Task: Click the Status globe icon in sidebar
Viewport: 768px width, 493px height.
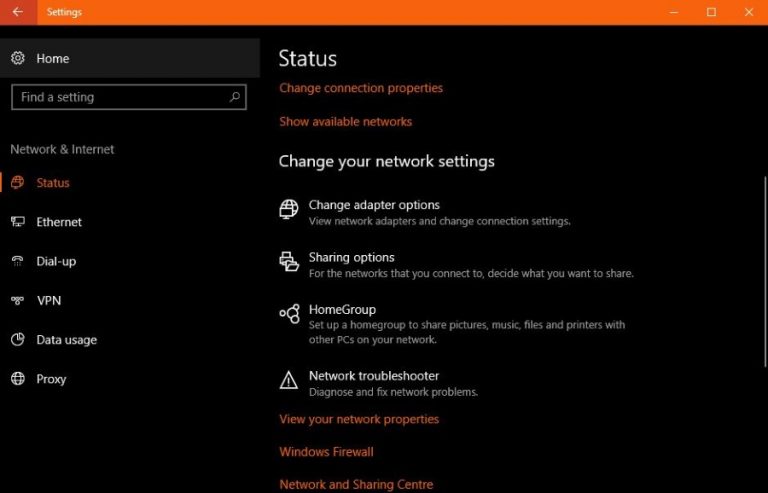Action: (x=18, y=183)
